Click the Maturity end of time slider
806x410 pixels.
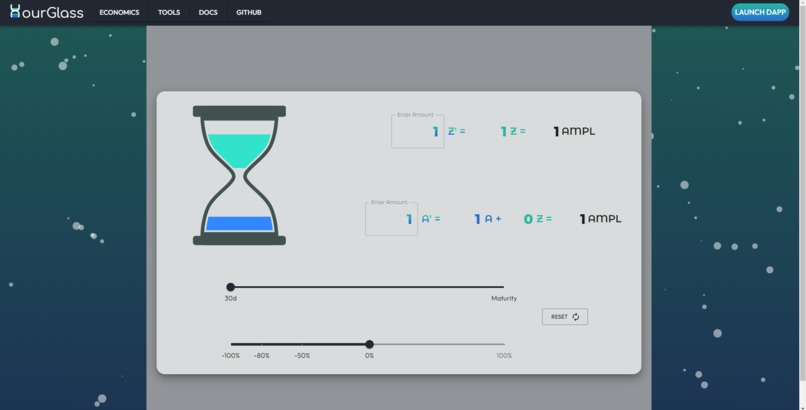[x=503, y=287]
